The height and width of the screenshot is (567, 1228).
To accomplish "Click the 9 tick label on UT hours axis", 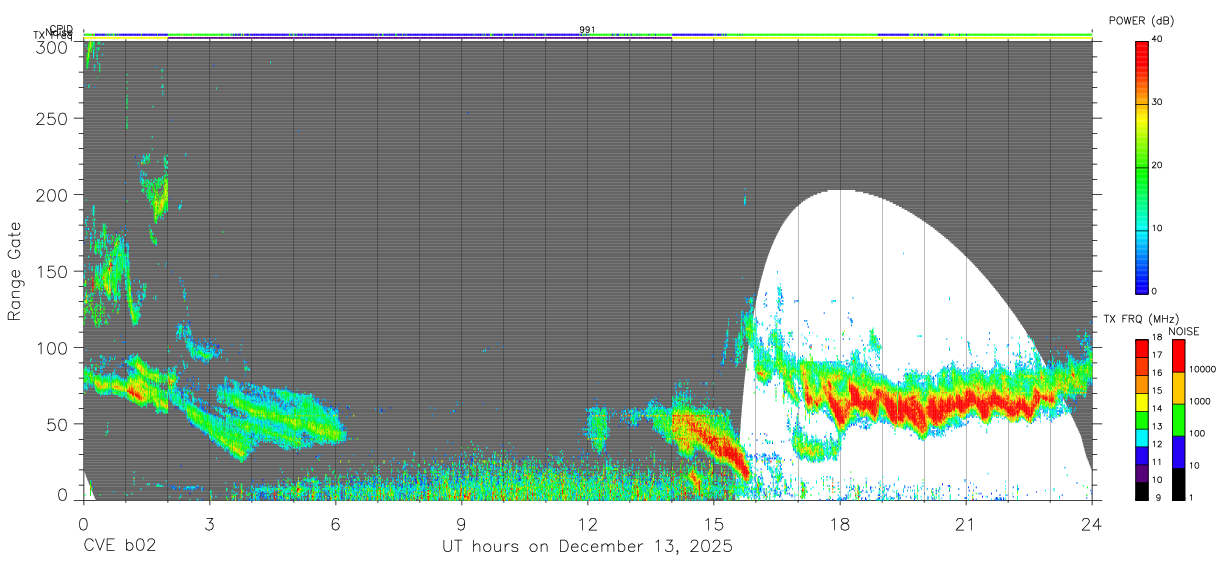I will pos(461,523).
